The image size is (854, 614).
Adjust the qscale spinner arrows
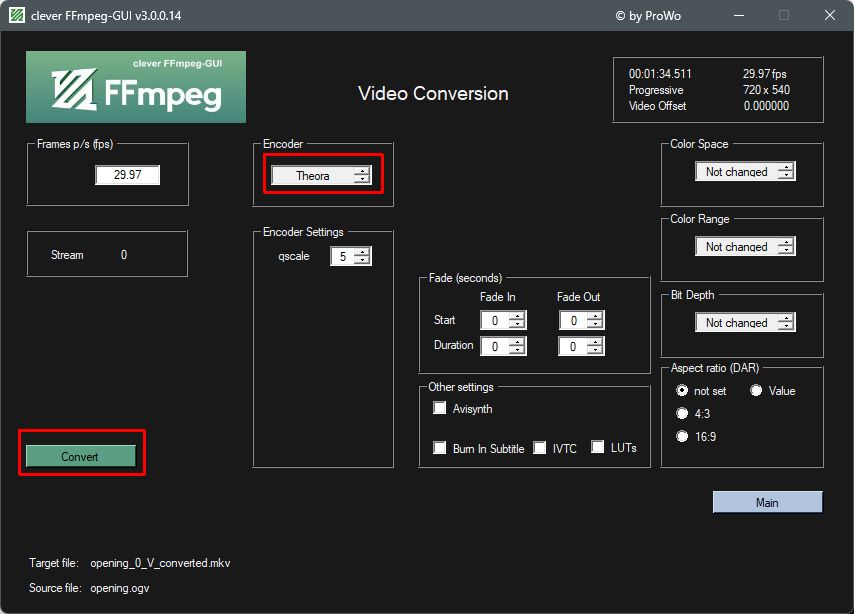(x=363, y=256)
